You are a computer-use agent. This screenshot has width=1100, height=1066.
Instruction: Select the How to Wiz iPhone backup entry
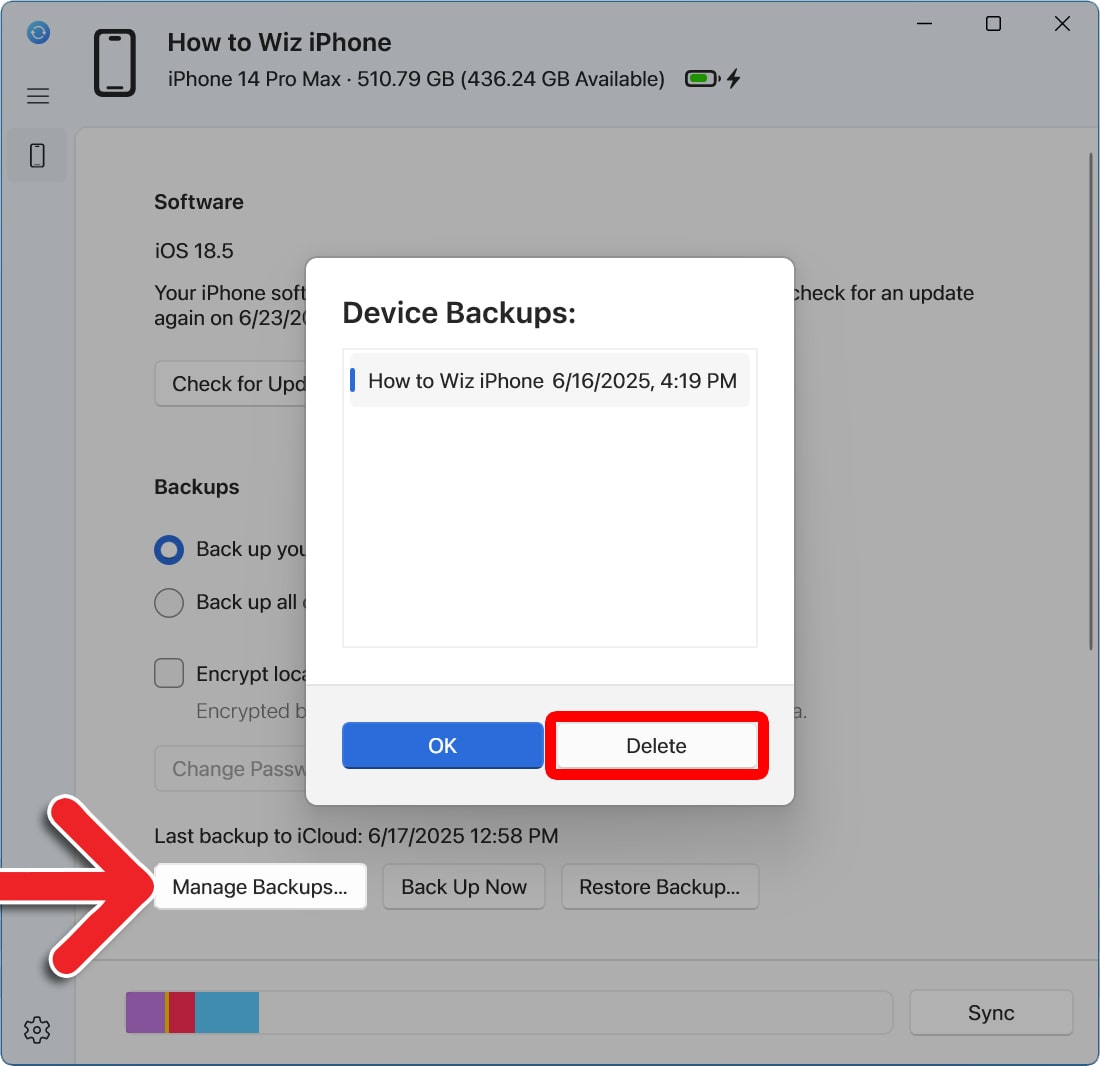pyautogui.click(x=549, y=380)
